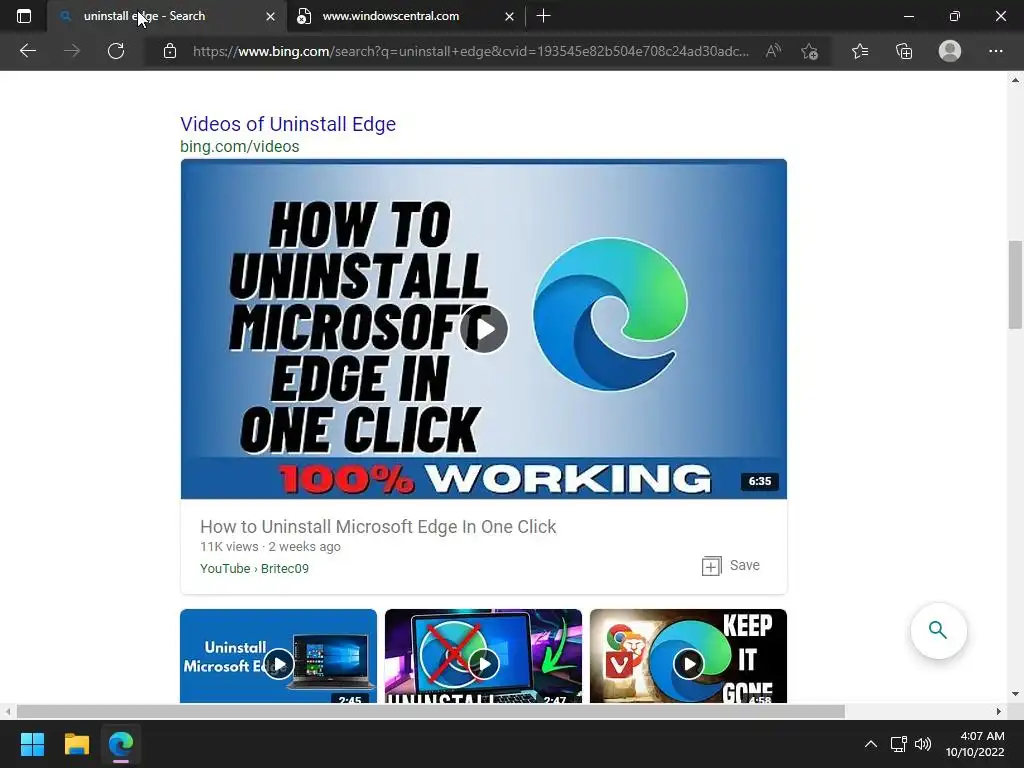The image size is (1024, 768).
Task: Play the main Uninstall Edge video
Action: pyautogui.click(x=484, y=329)
